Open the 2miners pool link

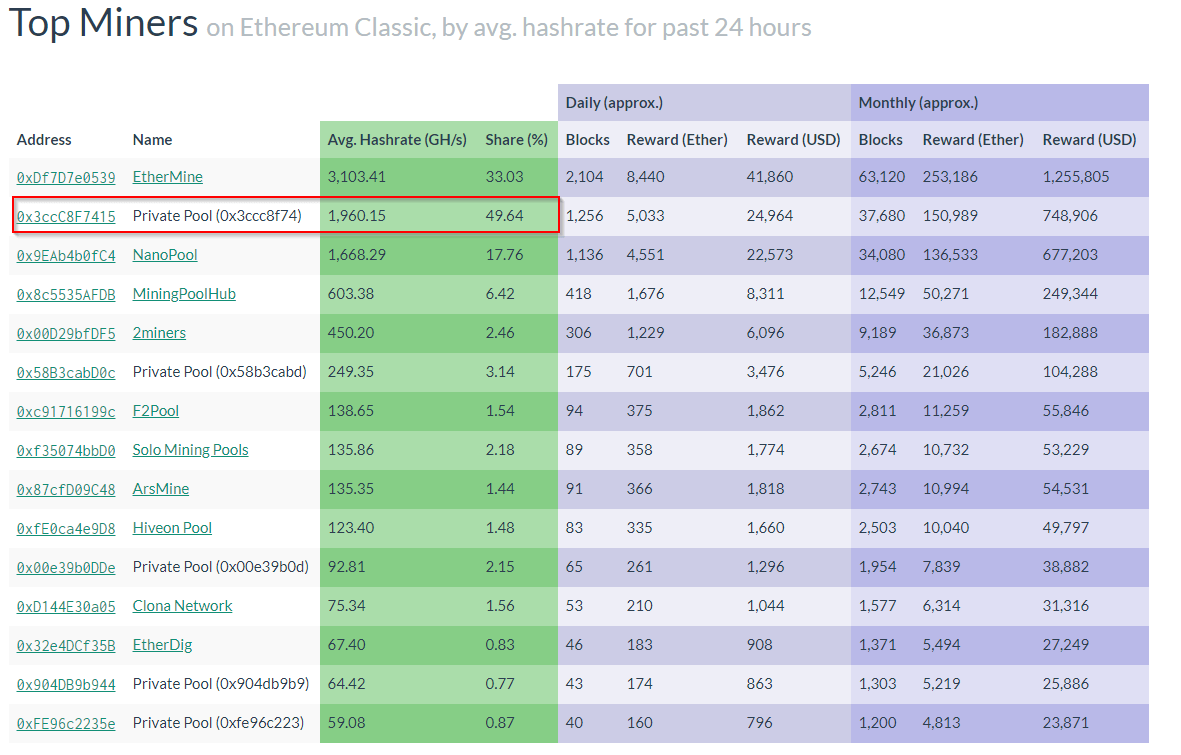pyautogui.click(x=159, y=333)
